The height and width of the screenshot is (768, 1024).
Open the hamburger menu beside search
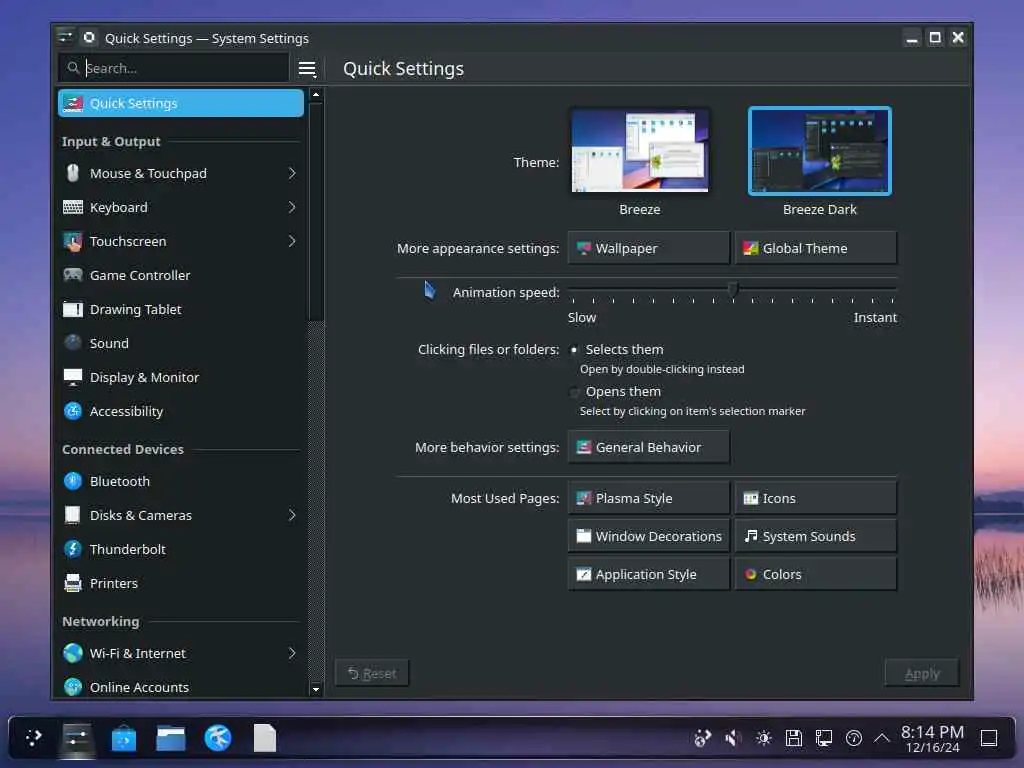(x=307, y=69)
